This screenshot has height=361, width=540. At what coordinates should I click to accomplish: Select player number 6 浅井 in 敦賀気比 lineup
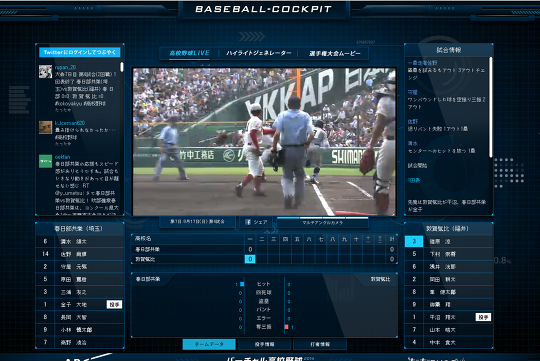pyautogui.click(x=448, y=267)
